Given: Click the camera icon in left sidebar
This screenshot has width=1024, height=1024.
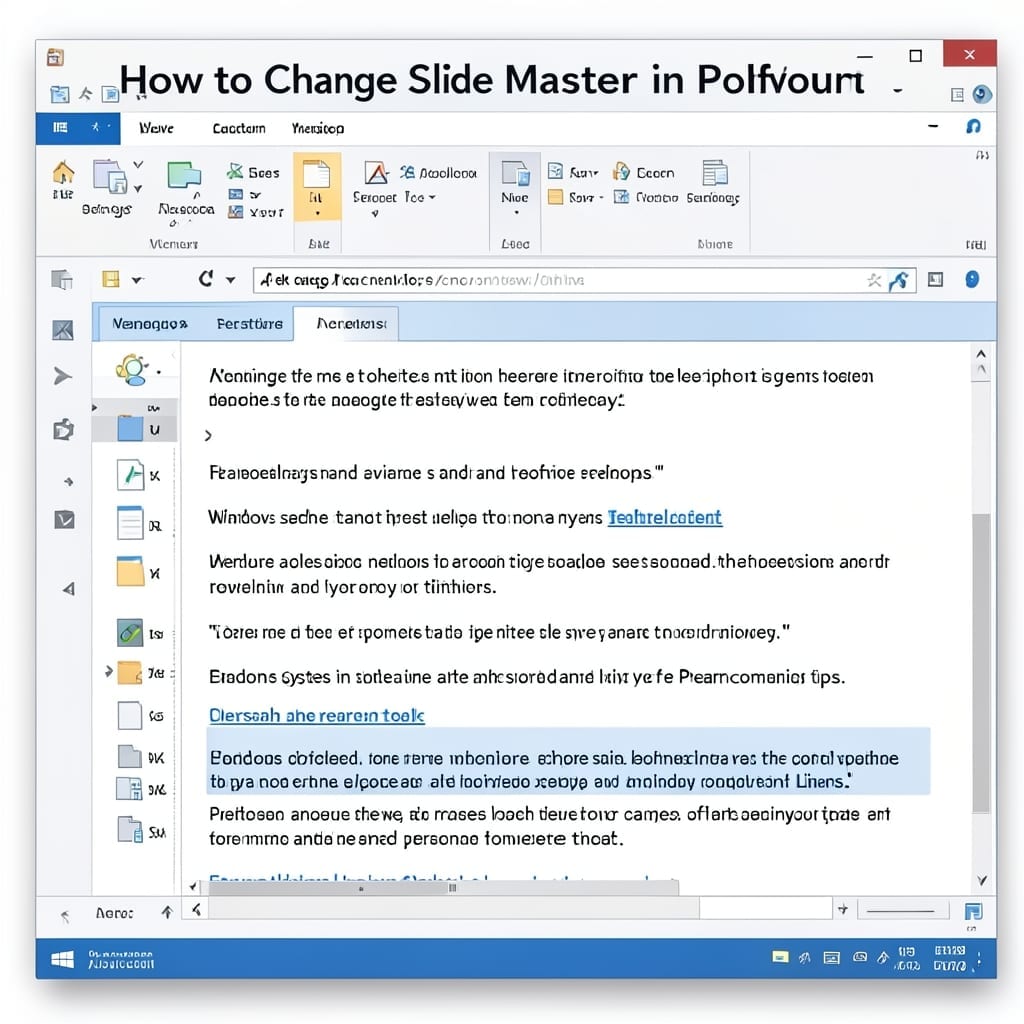Looking at the screenshot, I should tap(63, 429).
